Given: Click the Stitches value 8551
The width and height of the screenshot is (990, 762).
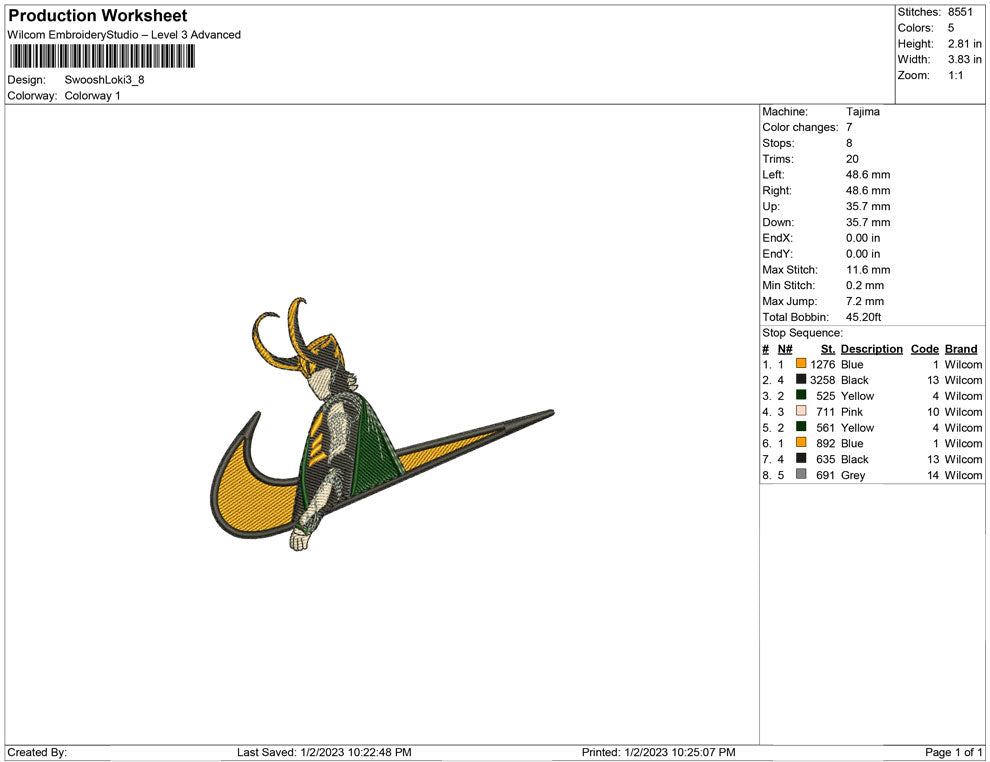Looking at the screenshot, I should 960,12.
